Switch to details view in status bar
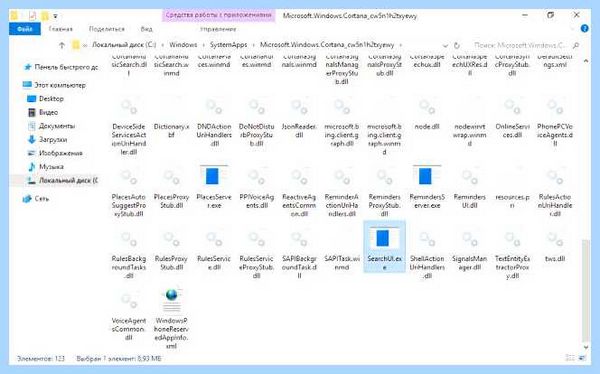The width and height of the screenshot is (600, 374). click(570, 358)
